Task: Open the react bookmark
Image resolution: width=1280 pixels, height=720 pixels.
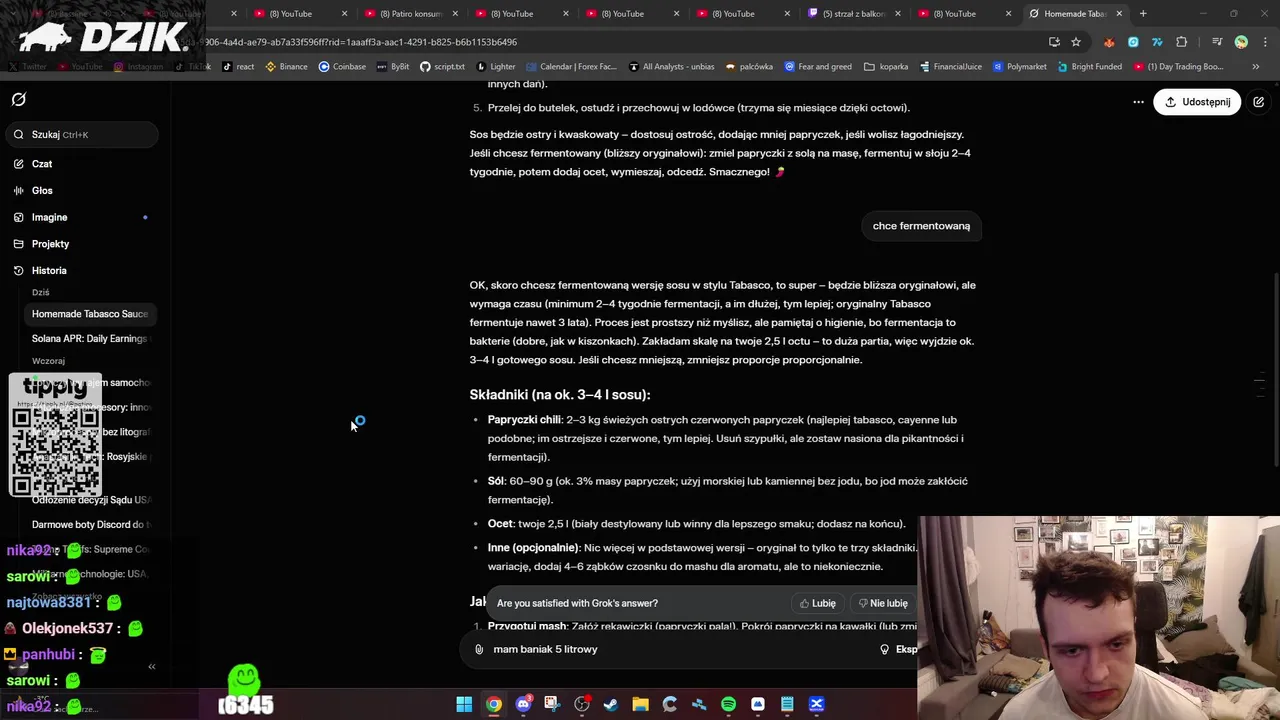Action: point(238,67)
